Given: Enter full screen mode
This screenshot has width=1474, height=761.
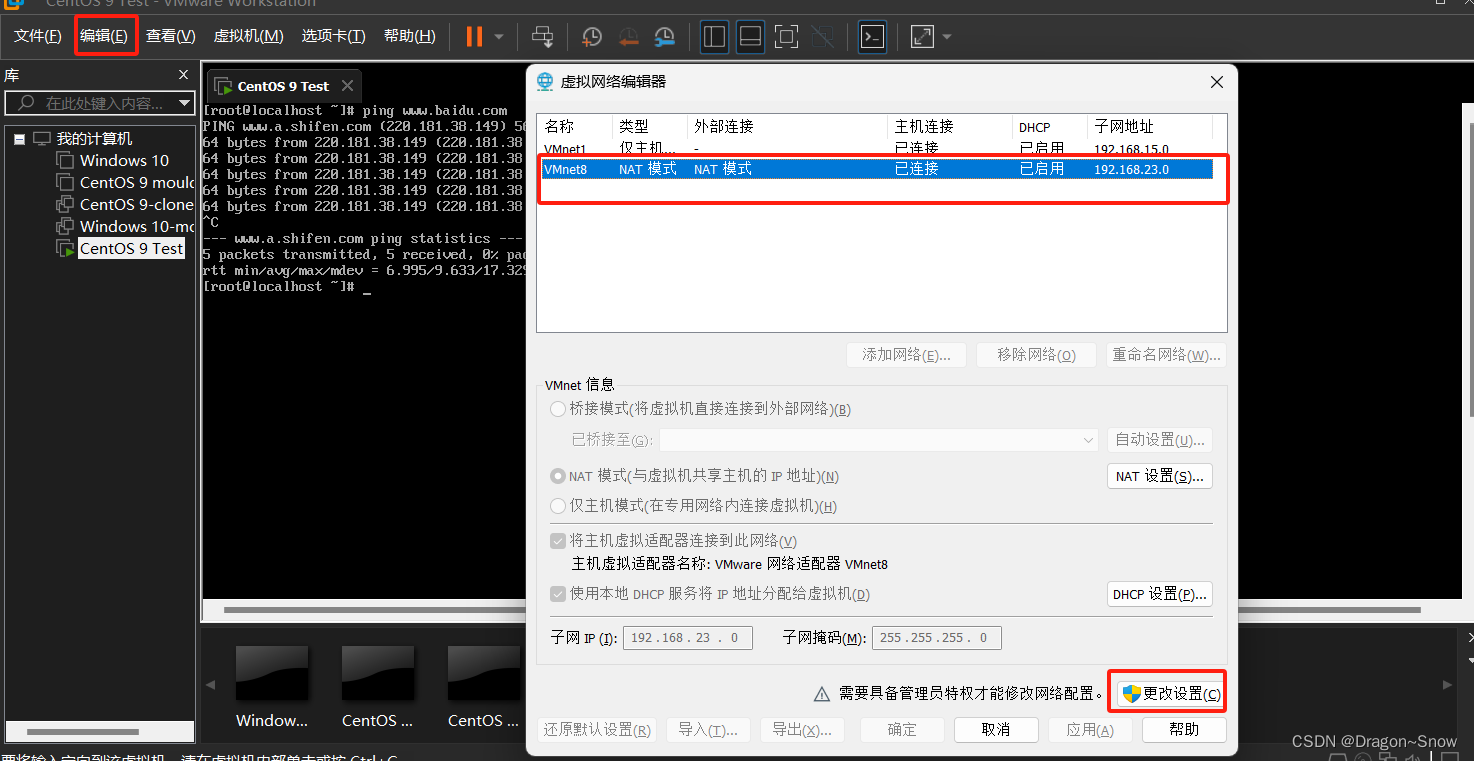Looking at the screenshot, I should [x=787, y=37].
